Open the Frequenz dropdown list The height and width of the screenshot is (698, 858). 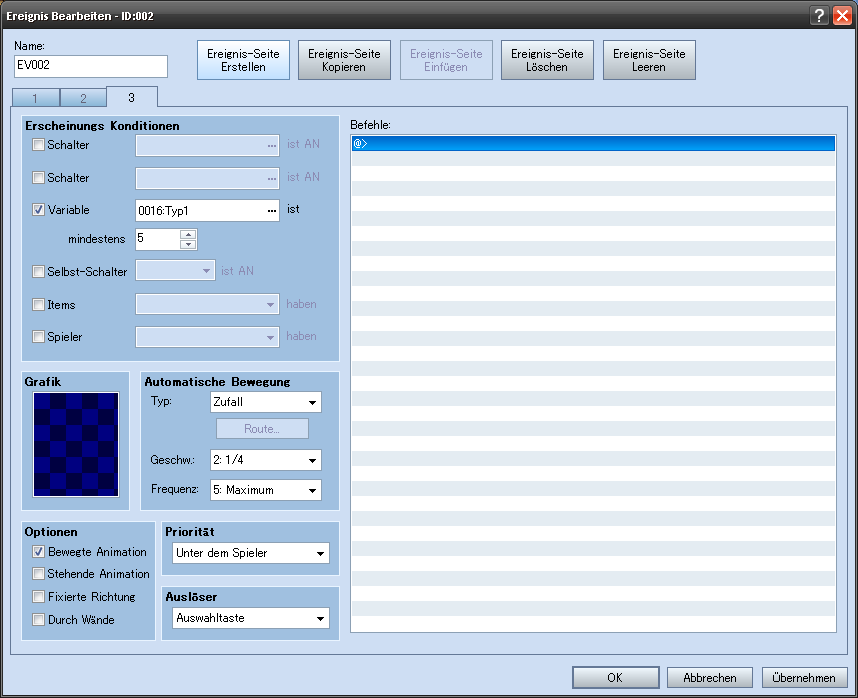point(265,490)
